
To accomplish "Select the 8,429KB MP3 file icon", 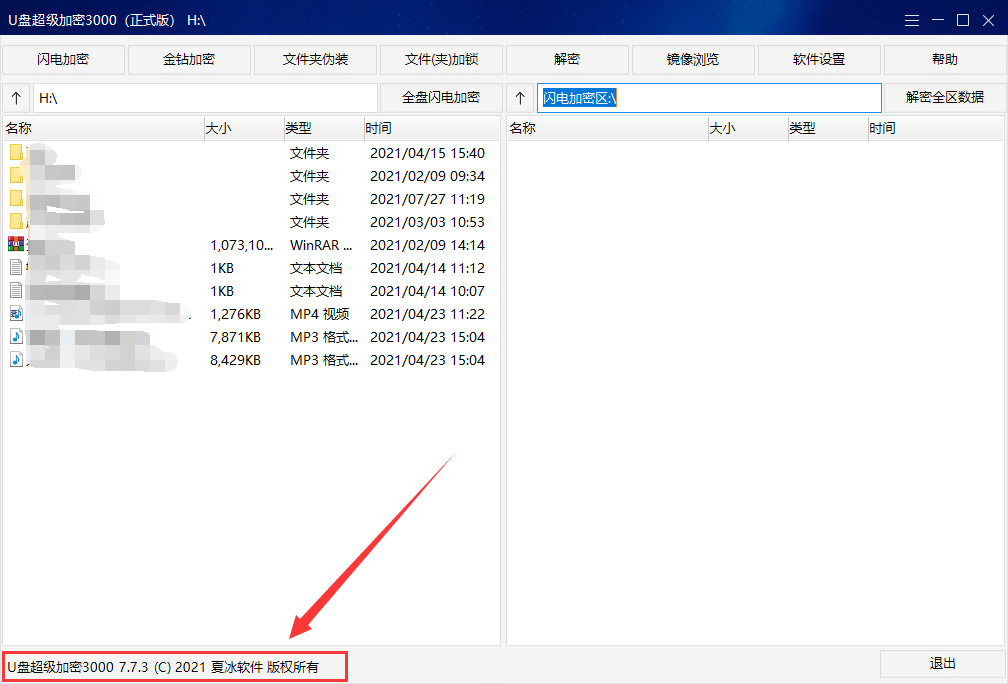I will pyautogui.click(x=16, y=359).
